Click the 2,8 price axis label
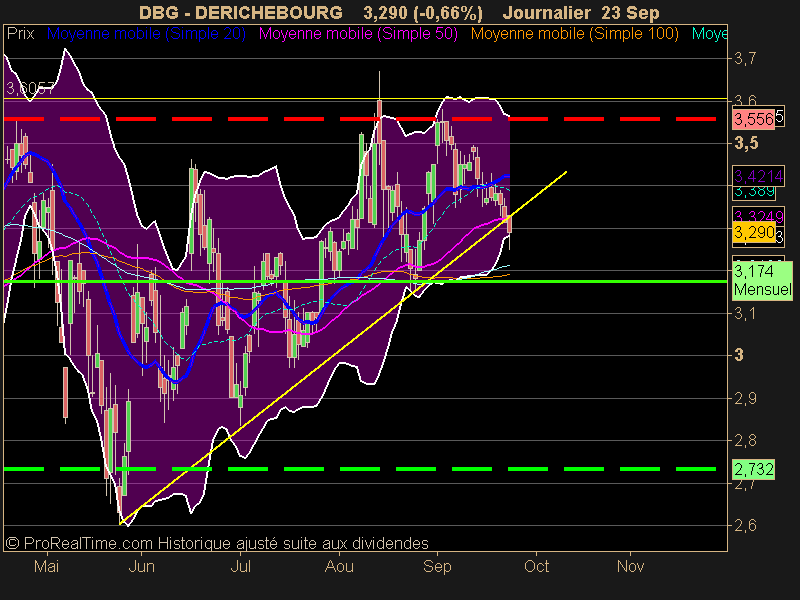Viewport: 800px width, 600px height. 745,440
